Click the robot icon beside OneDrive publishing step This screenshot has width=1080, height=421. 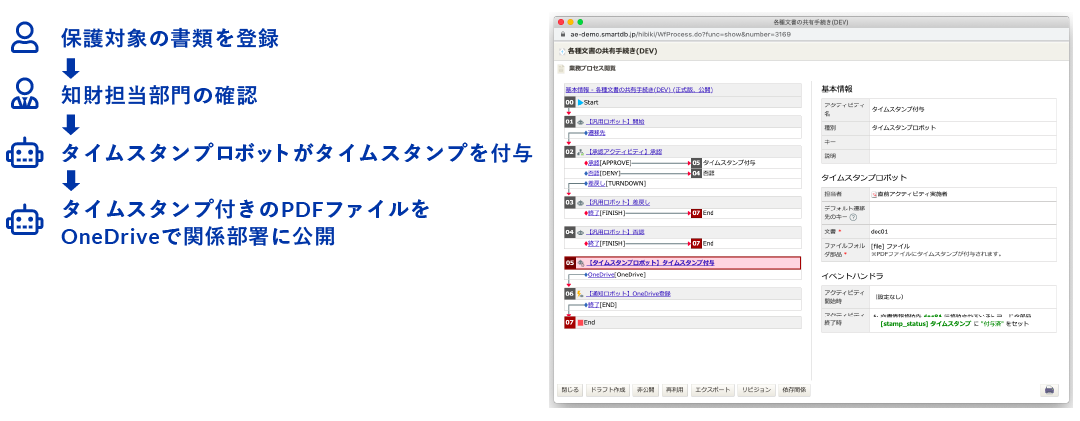pyautogui.click(x=25, y=220)
